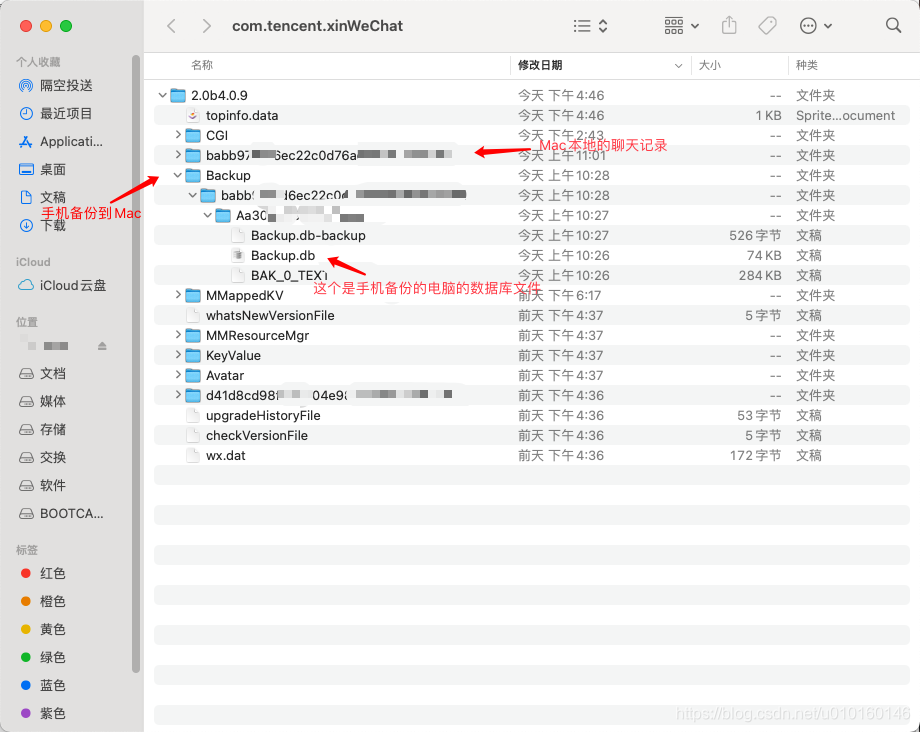
Task: Collapse the Aa30 folder
Action: 208,215
